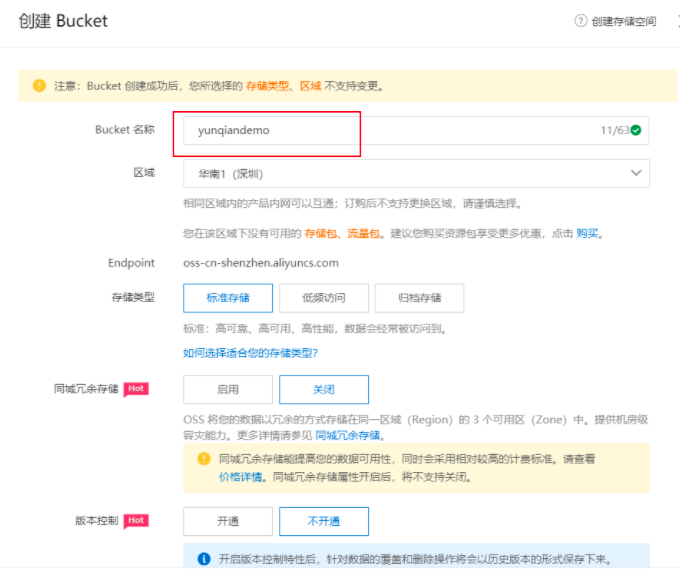
Task: Choose 不开通 for 版本控制
Action: coord(324,521)
